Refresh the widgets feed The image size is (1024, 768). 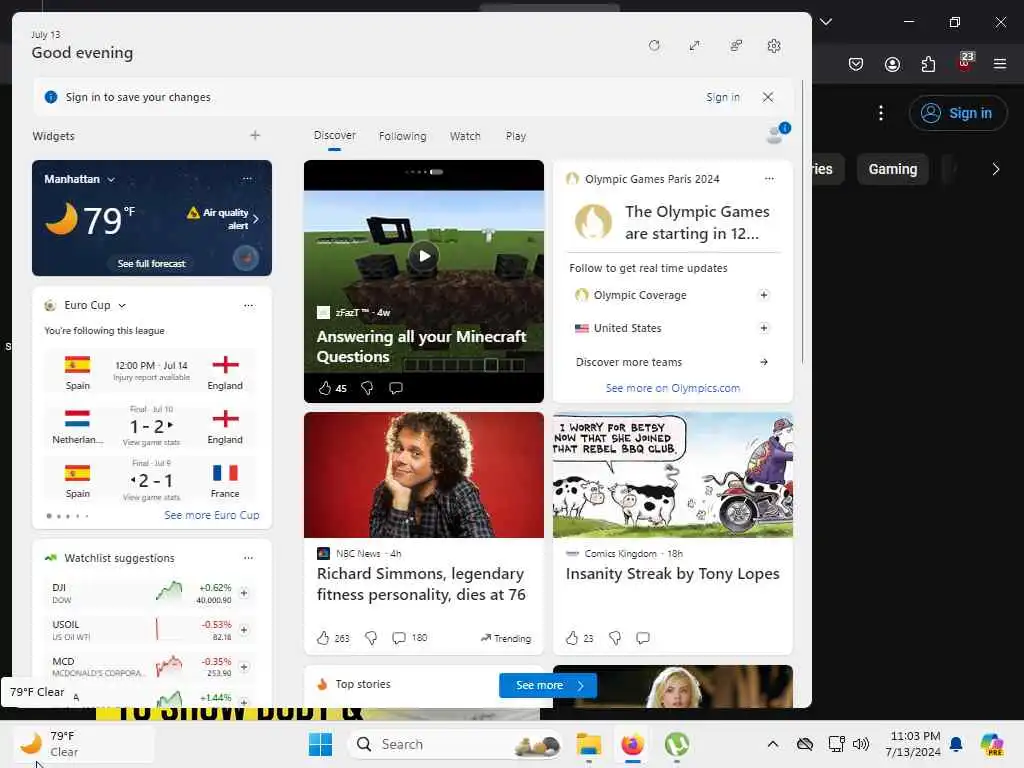click(654, 46)
